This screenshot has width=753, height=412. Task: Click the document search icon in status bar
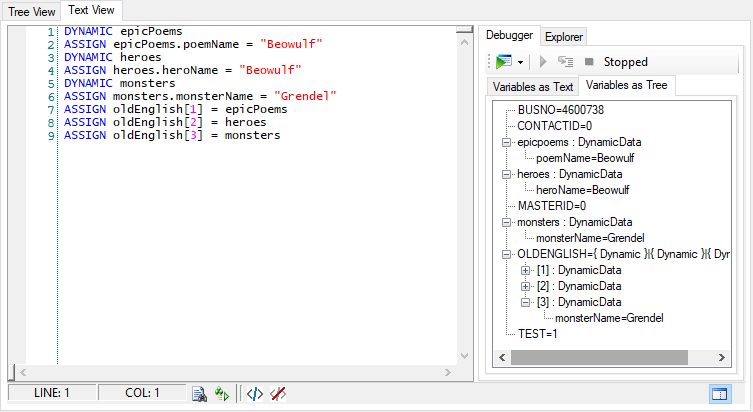[199, 394]
